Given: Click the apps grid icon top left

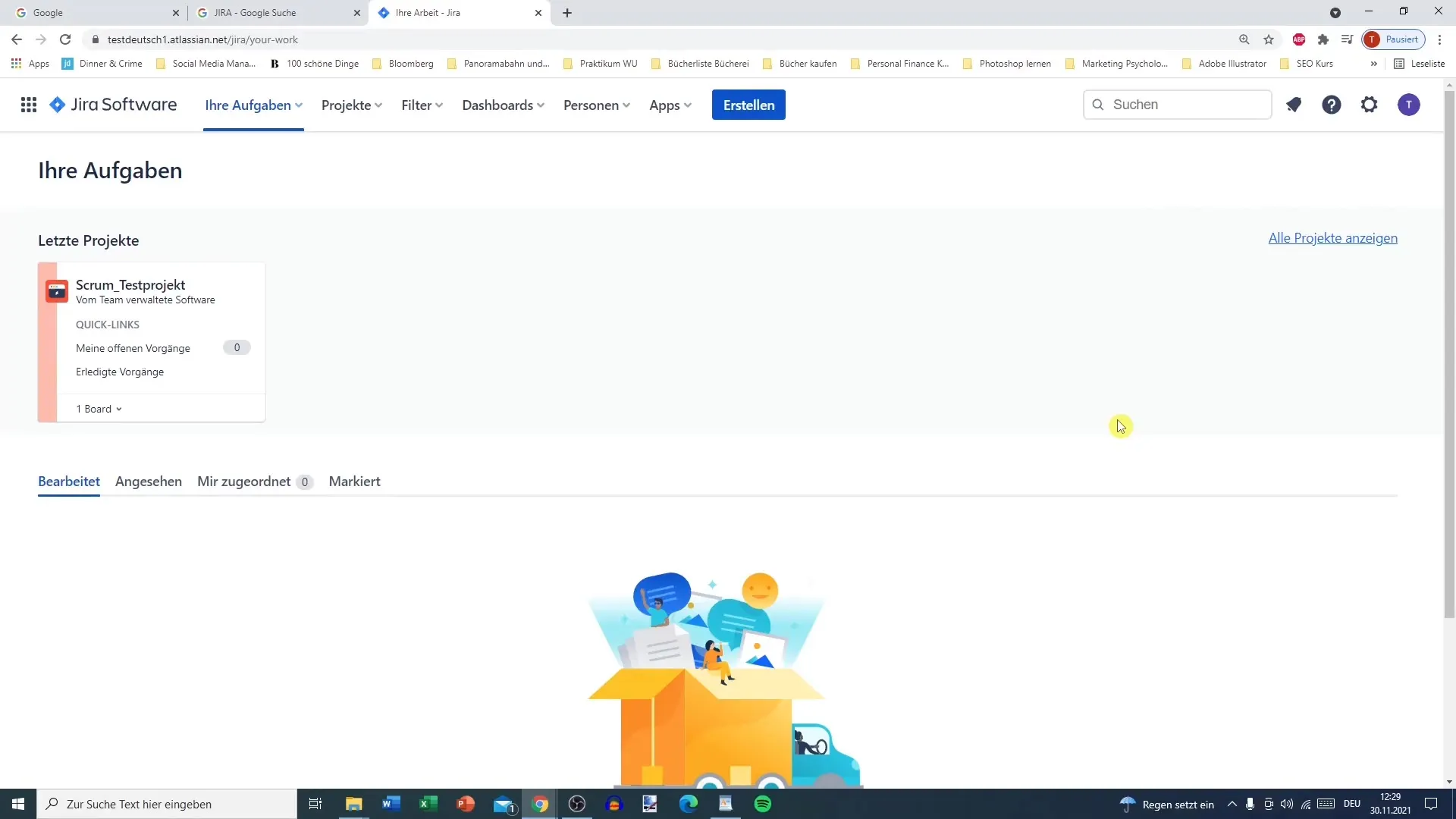Looking at the screenshot, I should [28, 104].
